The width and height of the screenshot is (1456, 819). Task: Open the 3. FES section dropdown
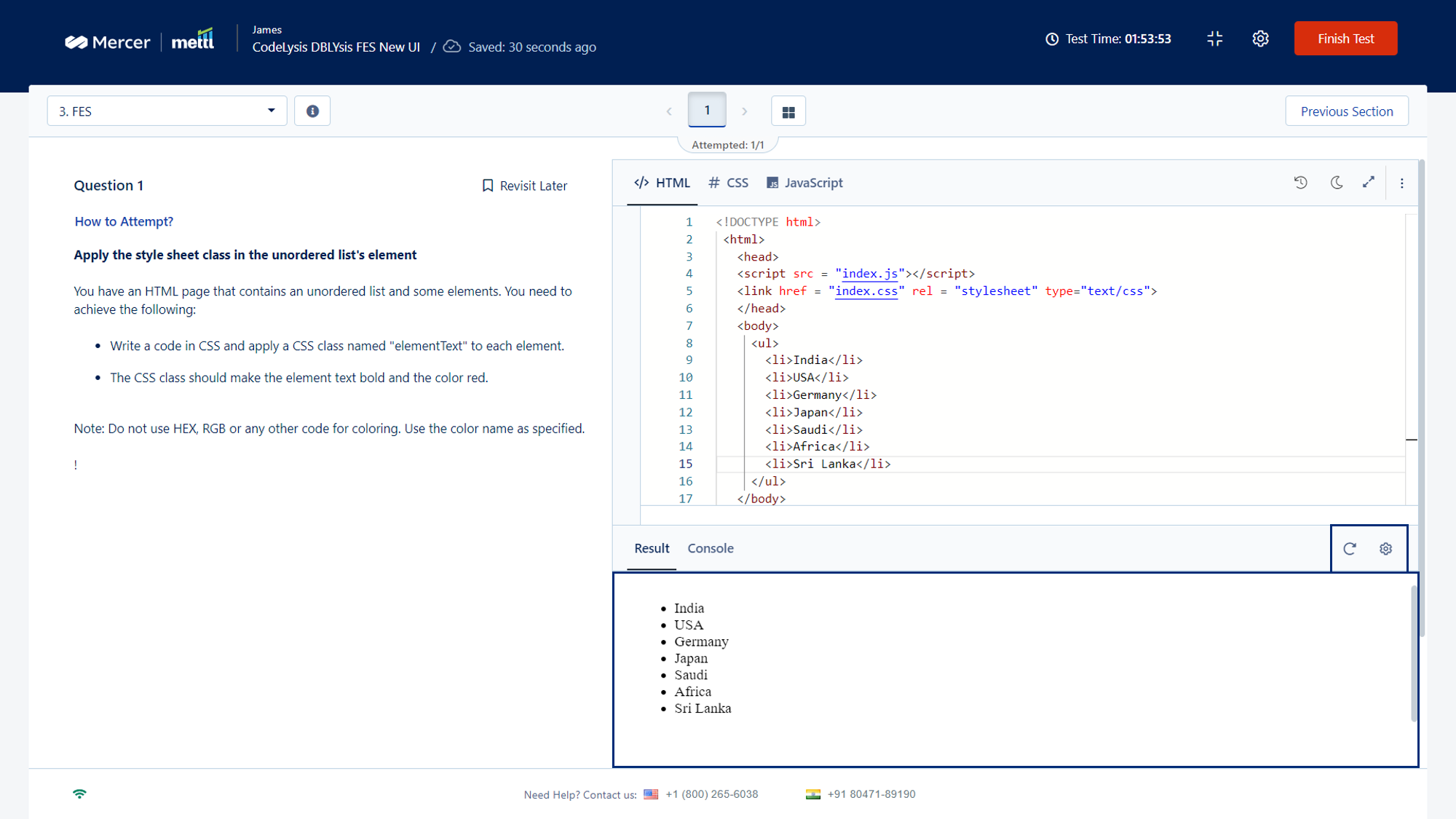(x=167, y=111)
